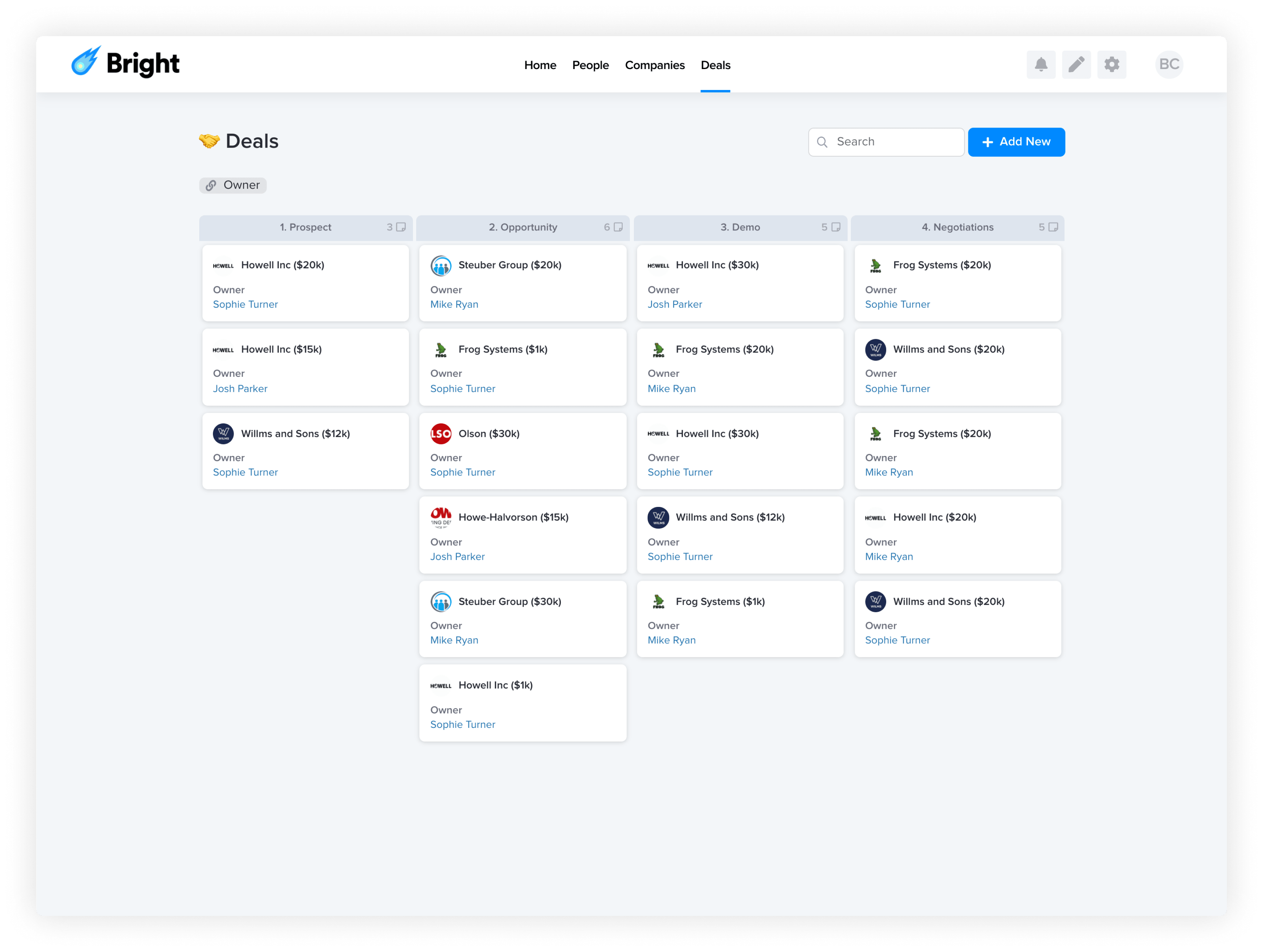The width and height of the screenshot is (1263, 952).
Task: Go to the People tab
Action: [590, 65]
